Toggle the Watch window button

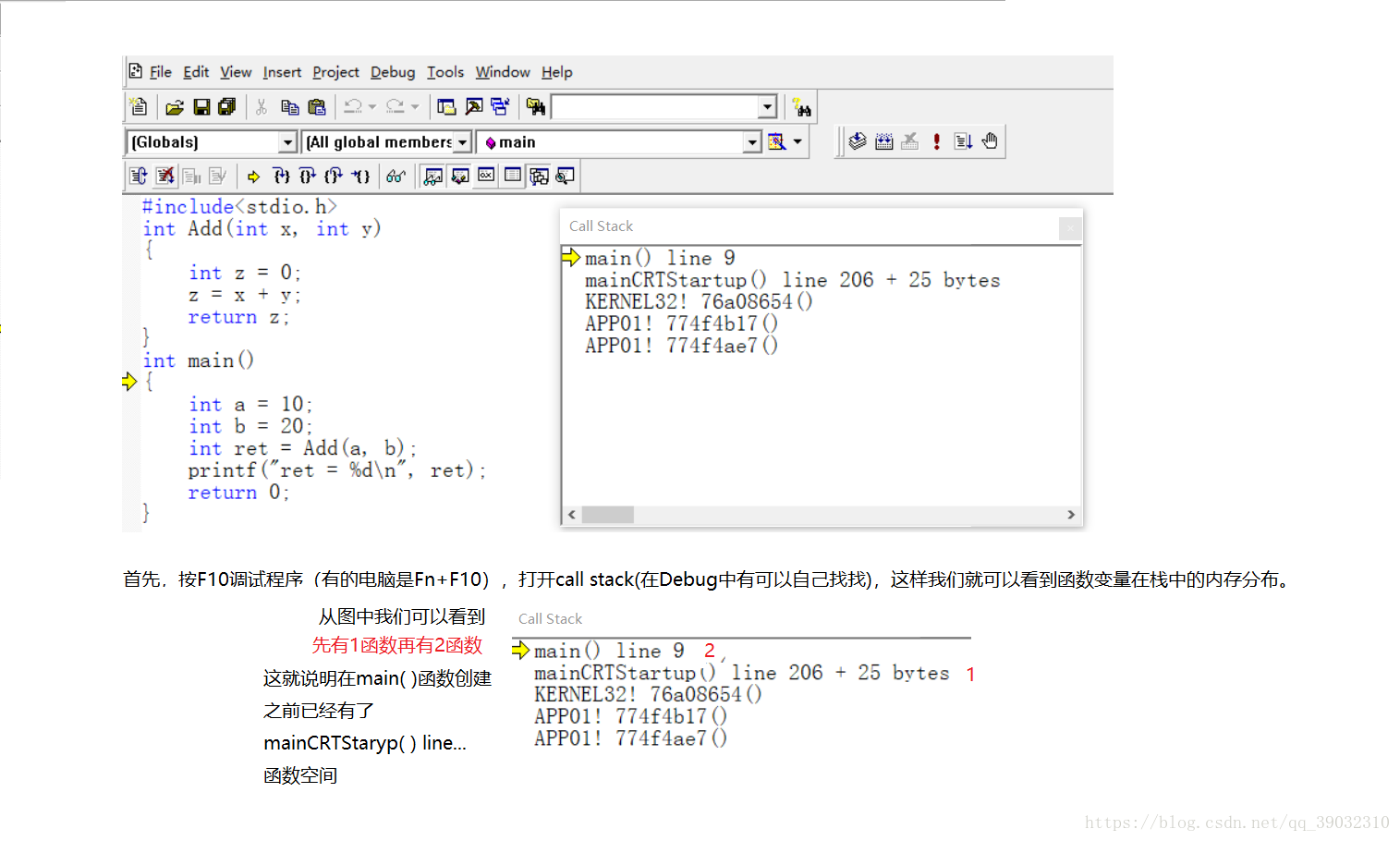click(x=432, y=176)
